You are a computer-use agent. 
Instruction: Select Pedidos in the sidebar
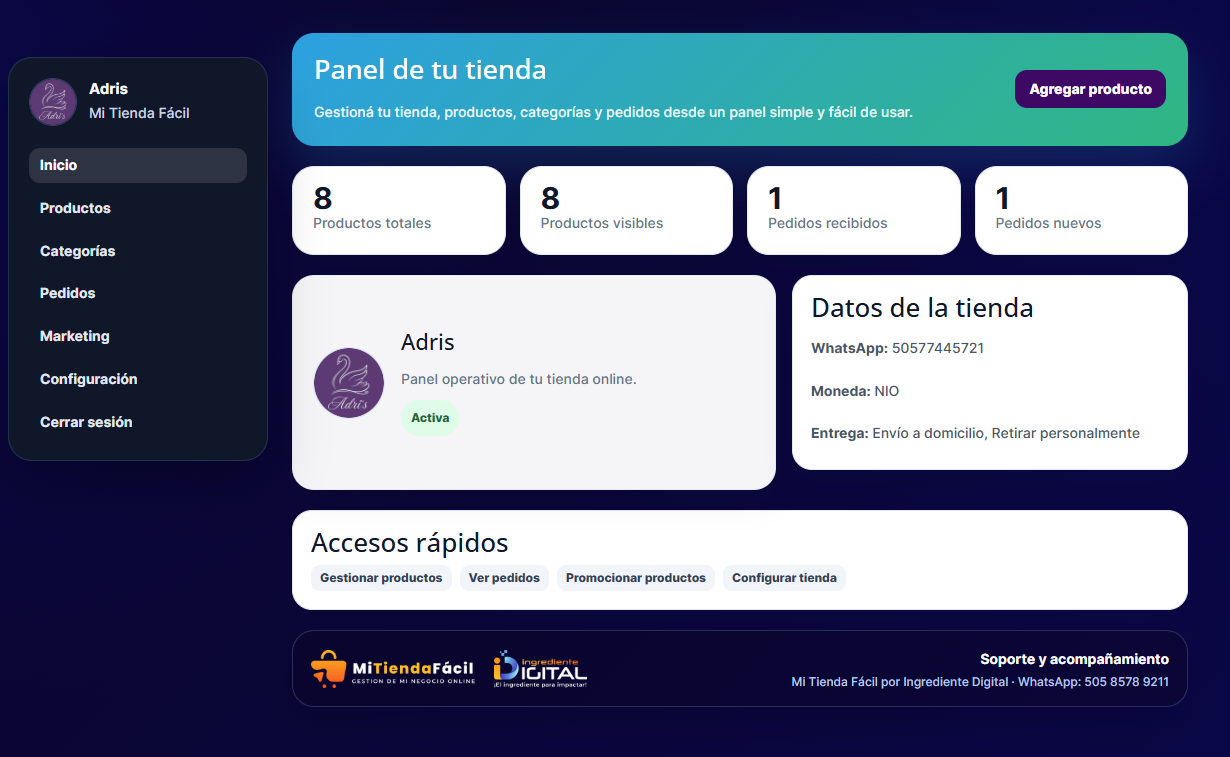point(138,293)
